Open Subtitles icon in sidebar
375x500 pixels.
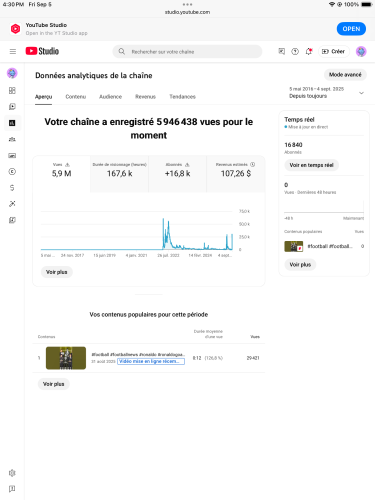12,155
